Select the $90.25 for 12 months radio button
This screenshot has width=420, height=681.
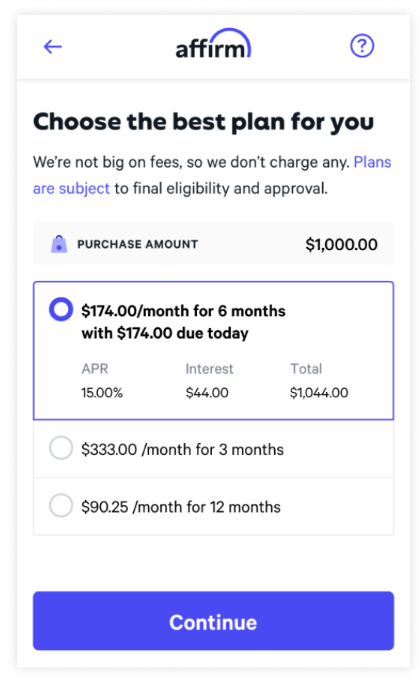[61, 505]
